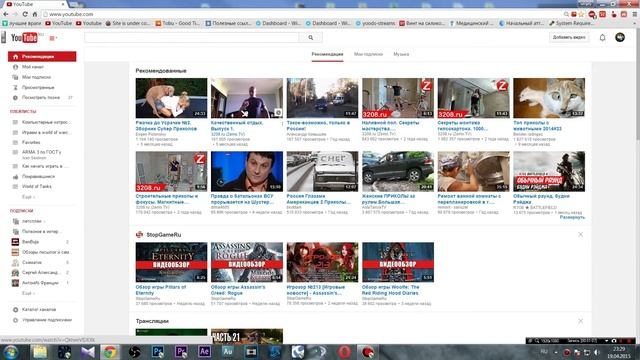The image size is (640, 360).
Task: Open the ARMA 3 по ГОСТу playlist
Action: (41, 152)
